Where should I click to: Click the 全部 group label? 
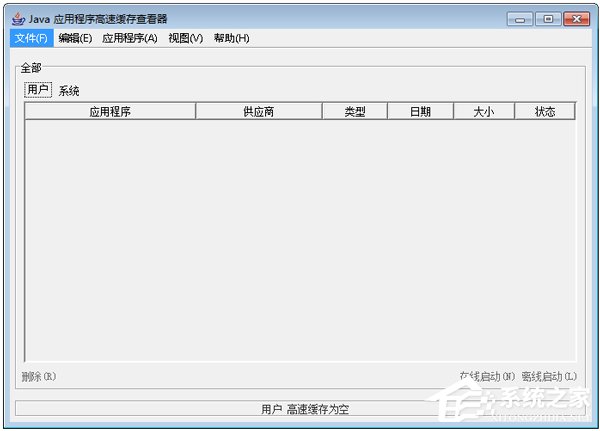[x=31, y=68]
